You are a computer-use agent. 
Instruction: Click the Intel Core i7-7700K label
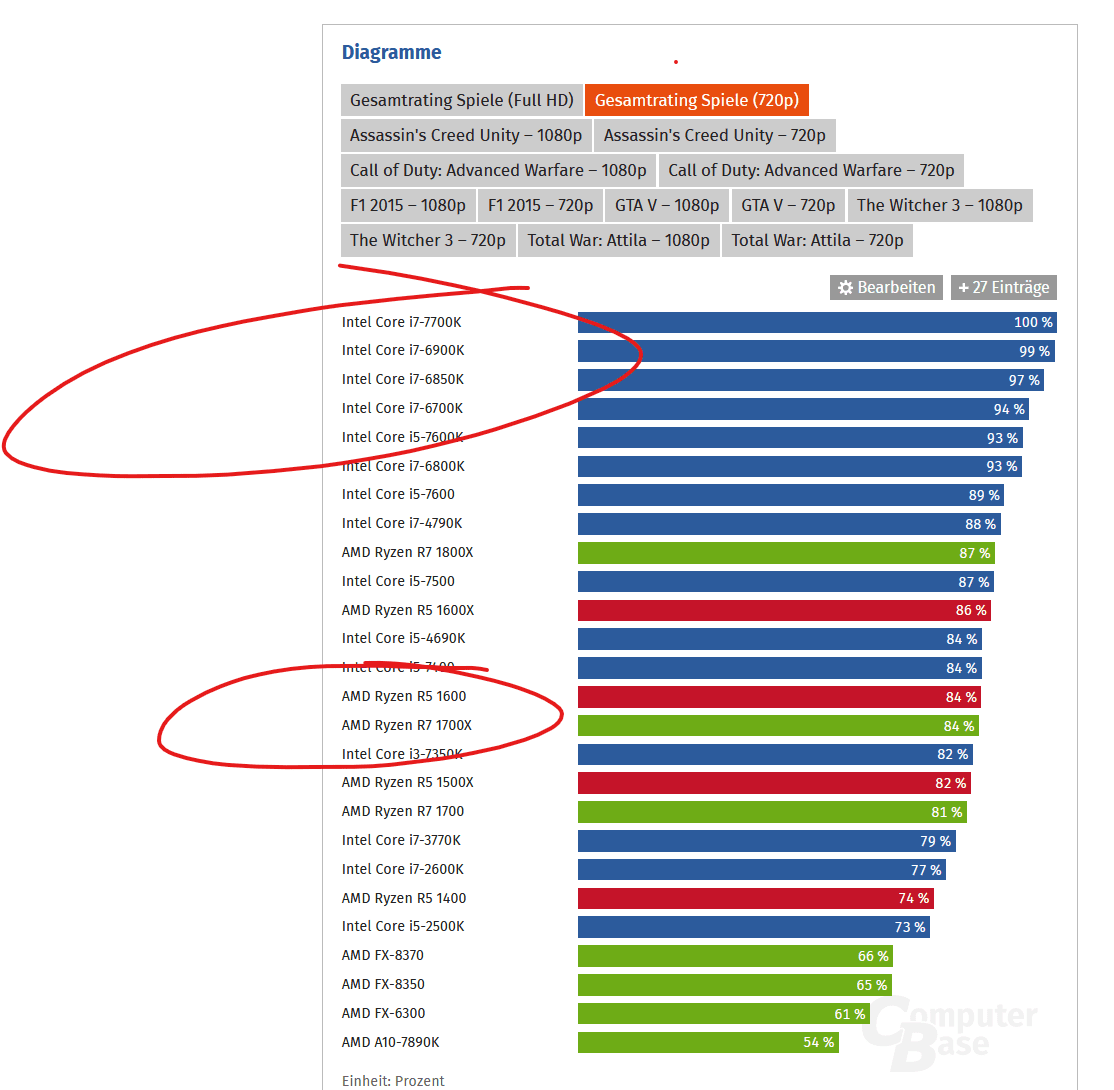[x=401, y=322]
